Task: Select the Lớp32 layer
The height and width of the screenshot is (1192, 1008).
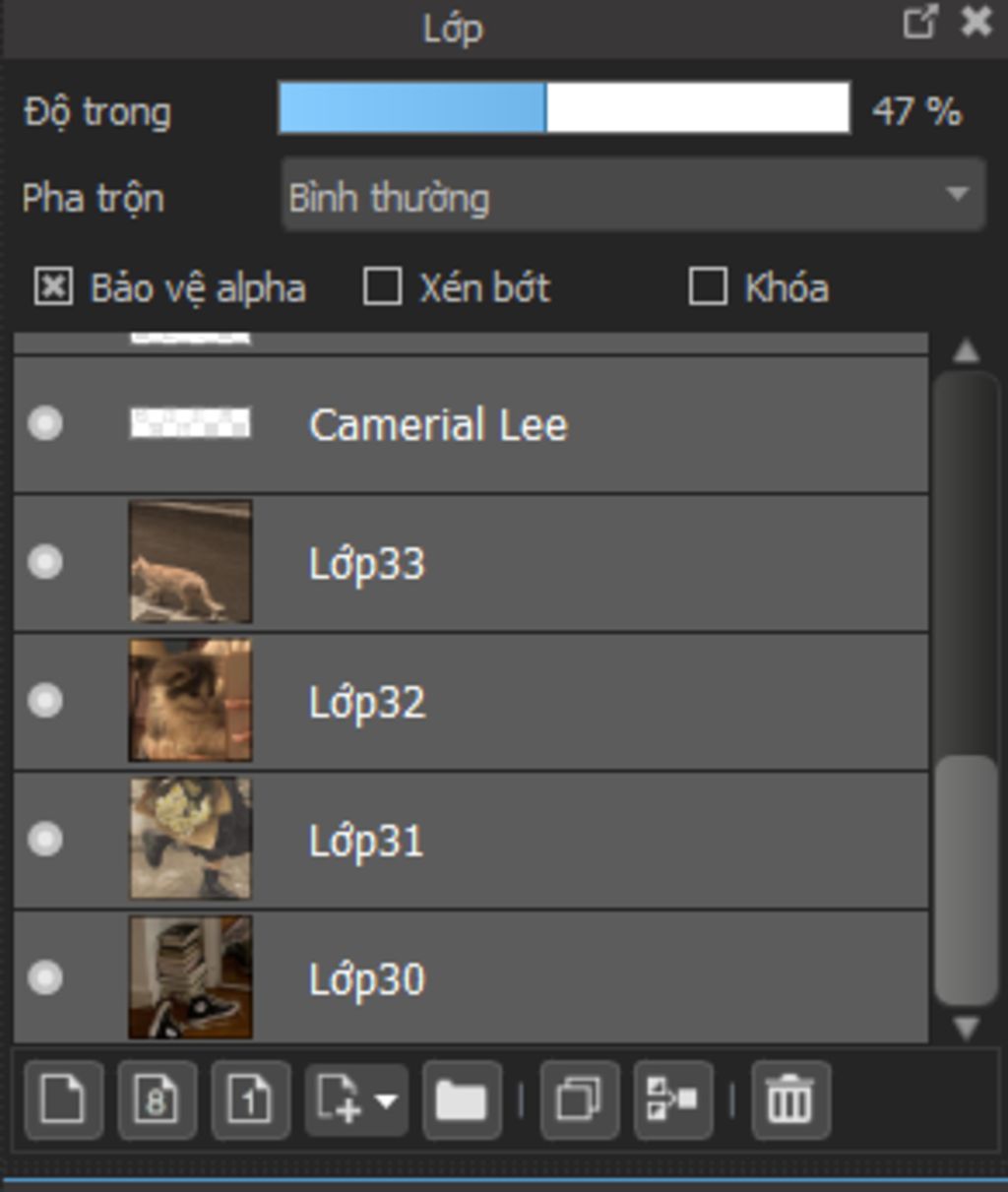Action: (x=591, y=702)
